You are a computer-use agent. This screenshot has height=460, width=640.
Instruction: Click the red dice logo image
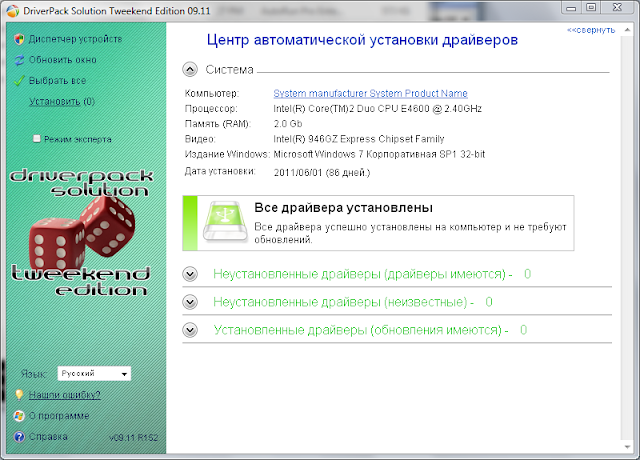[x=82, y=232]
